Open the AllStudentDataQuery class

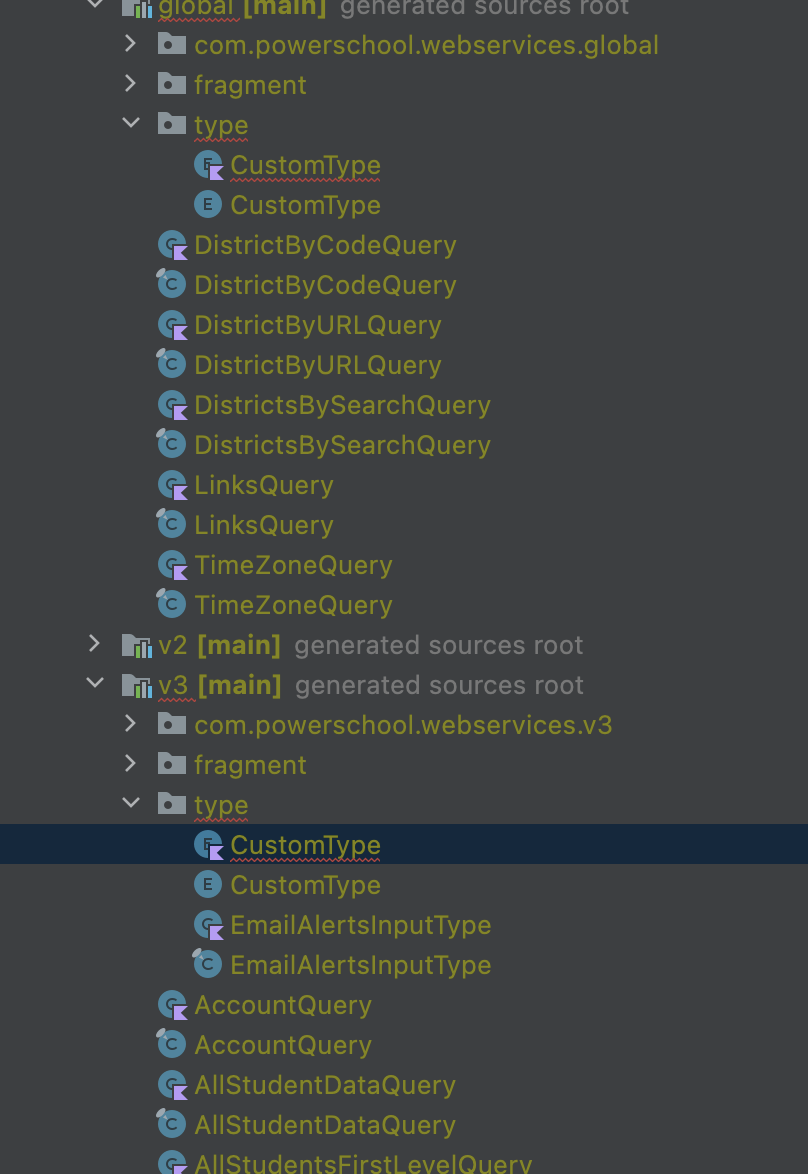click(x=324, y=1124)
